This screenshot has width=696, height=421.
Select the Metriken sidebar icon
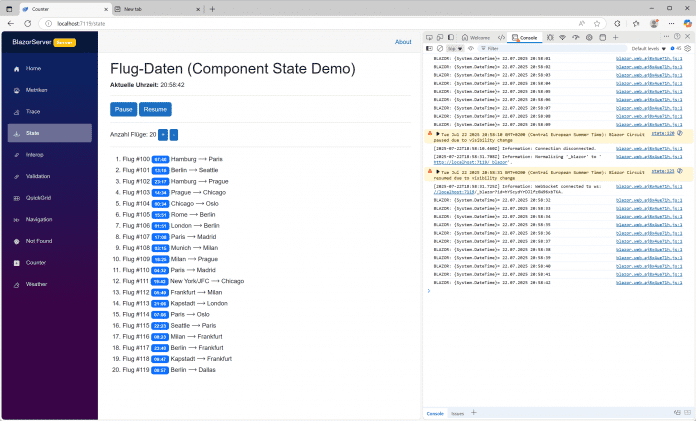(16, 91)
